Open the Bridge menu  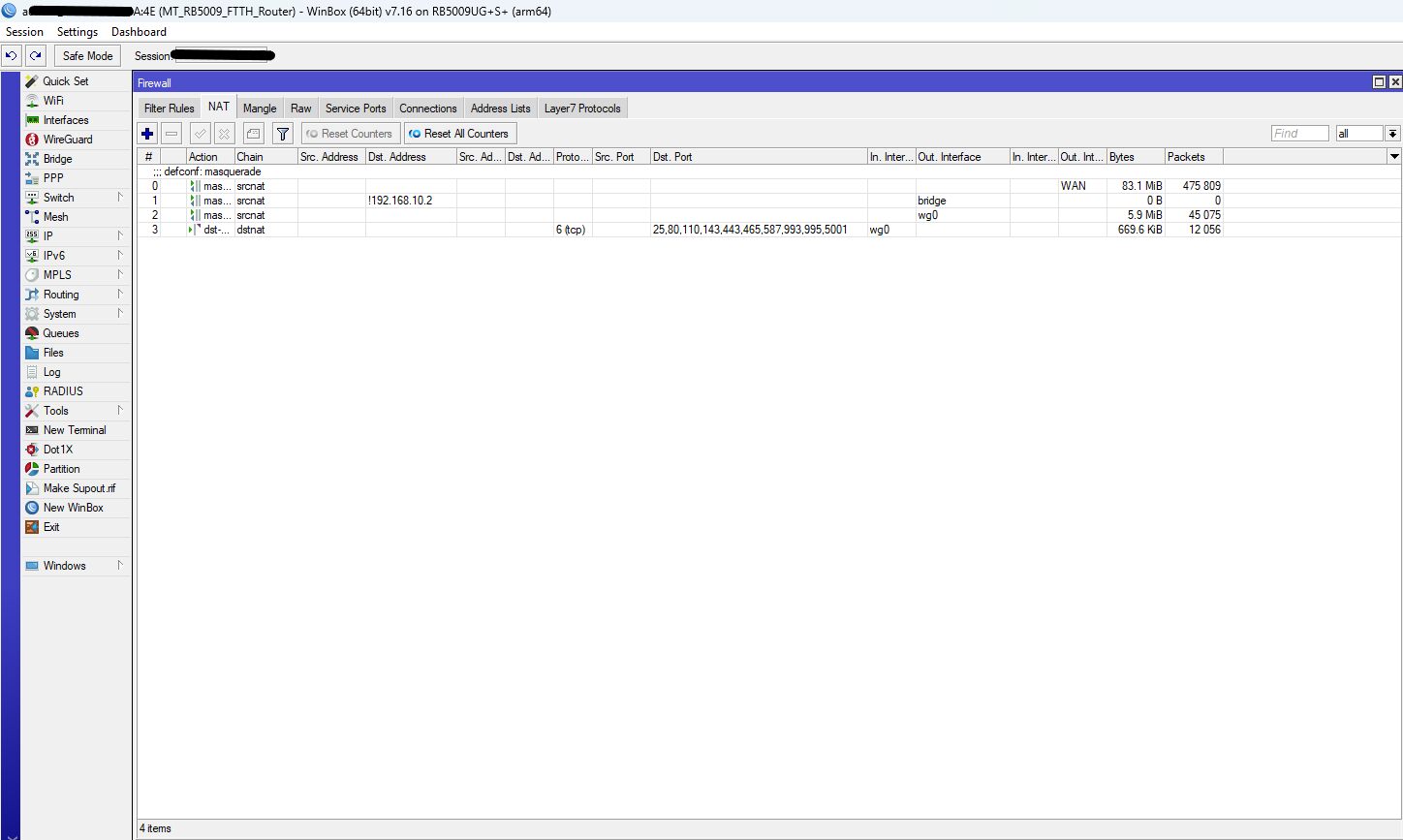[x=57, y=159]
